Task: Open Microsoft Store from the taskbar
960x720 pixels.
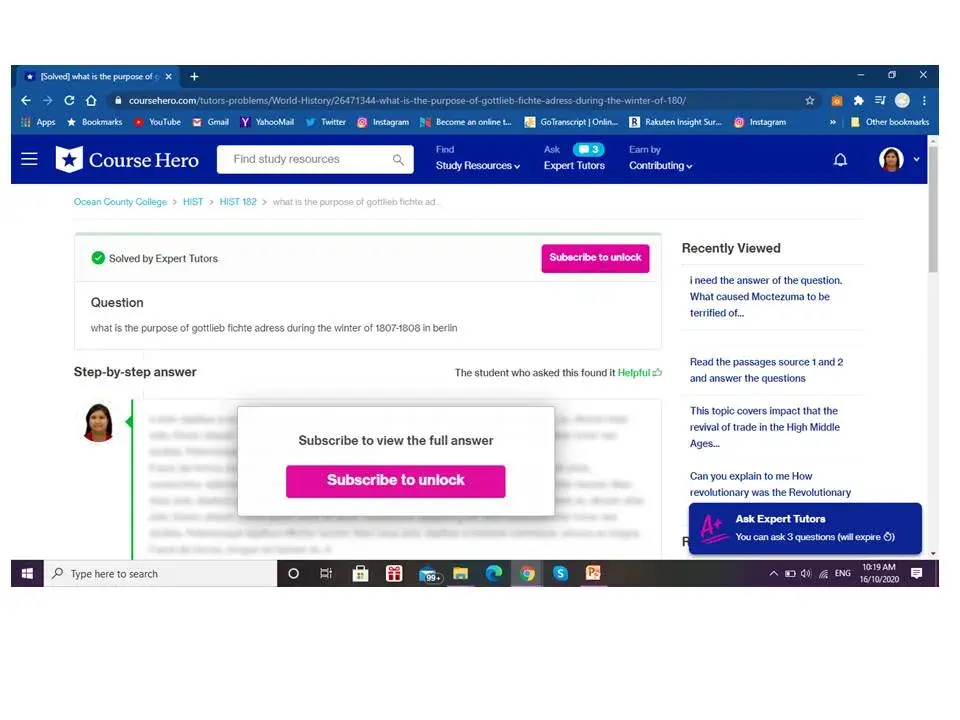Action: coord(360,574)
